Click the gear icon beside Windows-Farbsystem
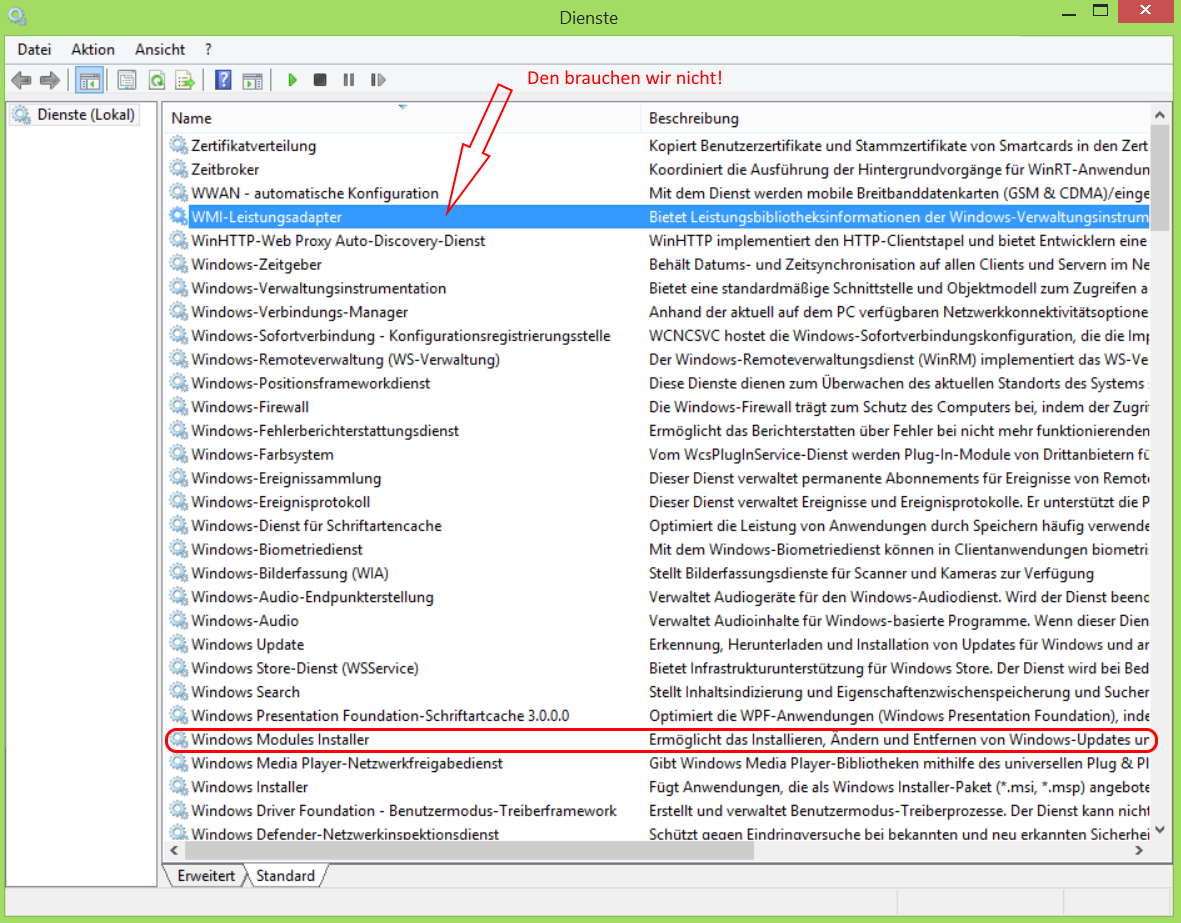The width and height of the screenshot is (1181, 923). [178, 454]
